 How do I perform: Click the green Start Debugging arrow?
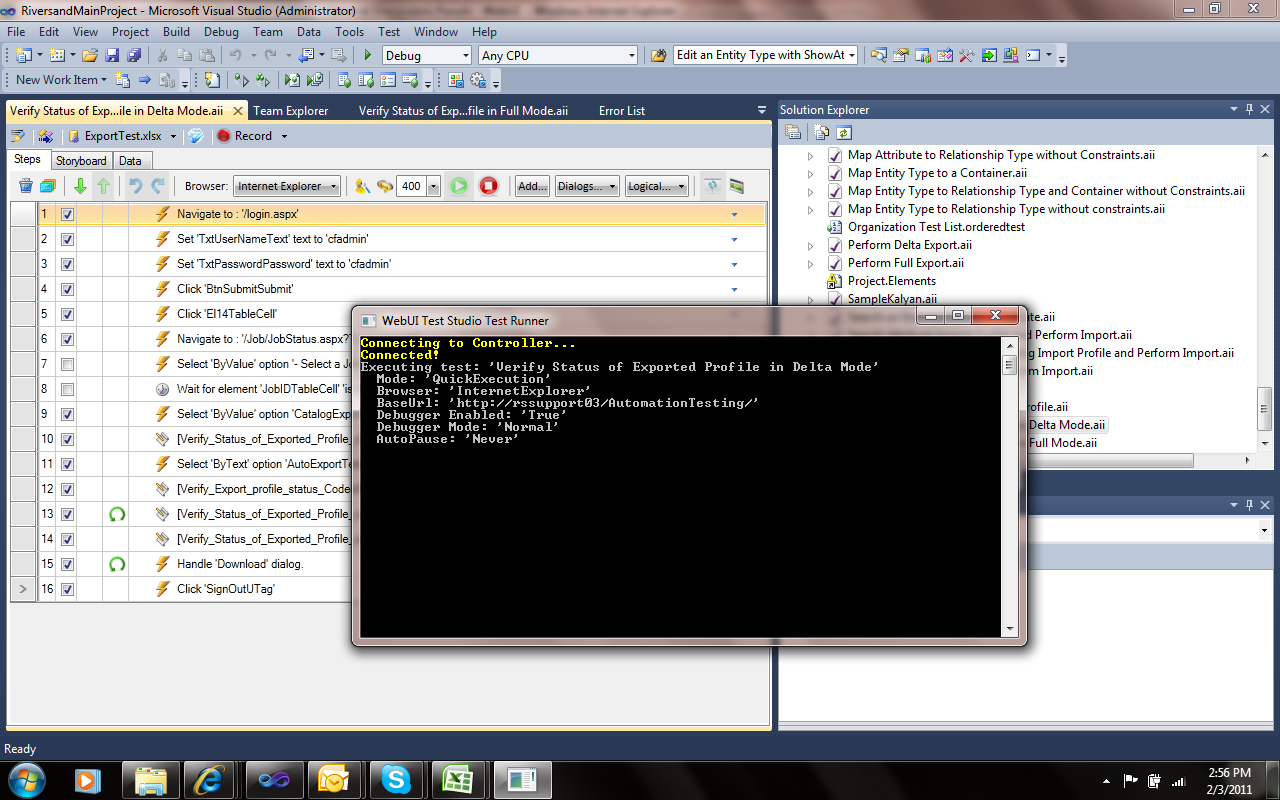368,56
